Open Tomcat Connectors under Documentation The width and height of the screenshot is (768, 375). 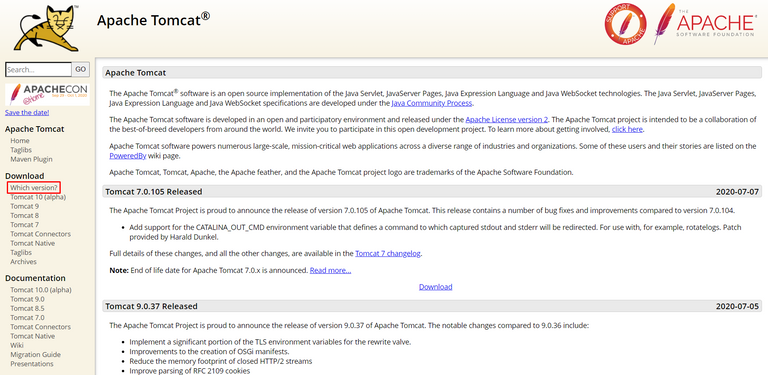point(40,327)
